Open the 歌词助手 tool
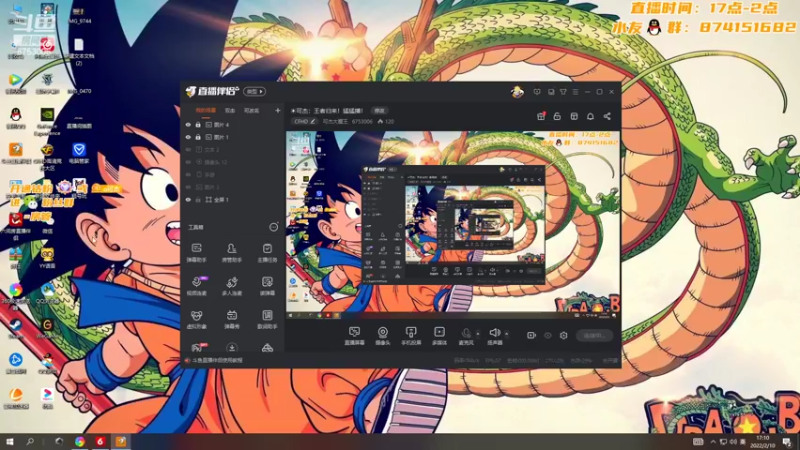The width and height of the screenshot is (800, 450). click(x=267, y=319)
